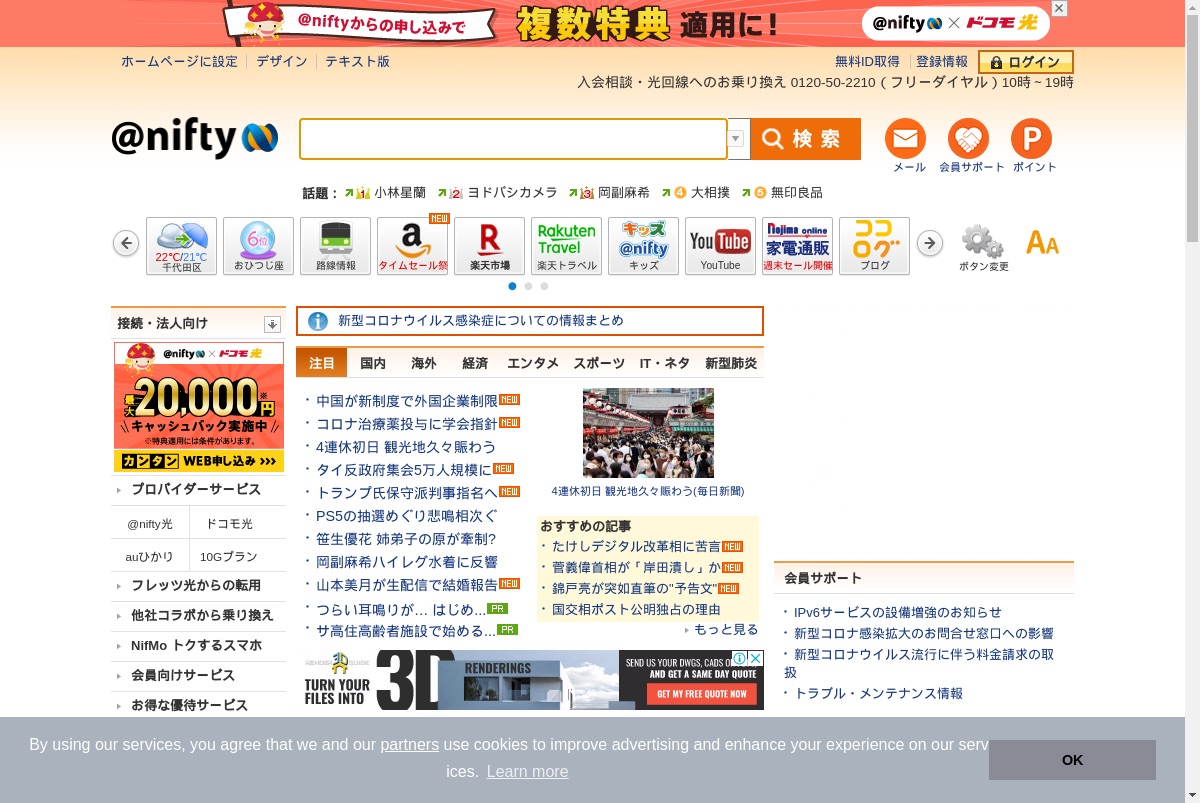Select the 海外 news tab
This screenshot has width=1200, height=803.
pyautogui.click(x=424, y=363)
